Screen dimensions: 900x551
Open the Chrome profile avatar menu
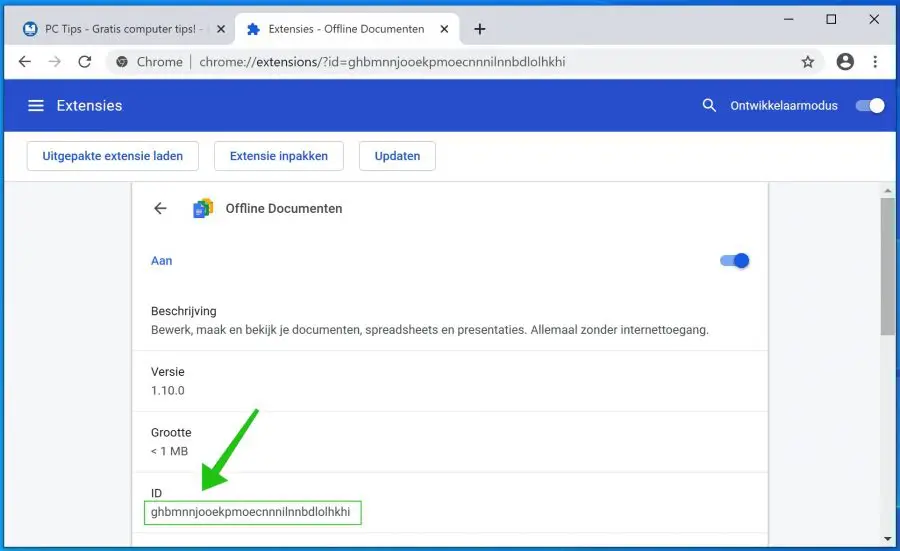(845, 61)
